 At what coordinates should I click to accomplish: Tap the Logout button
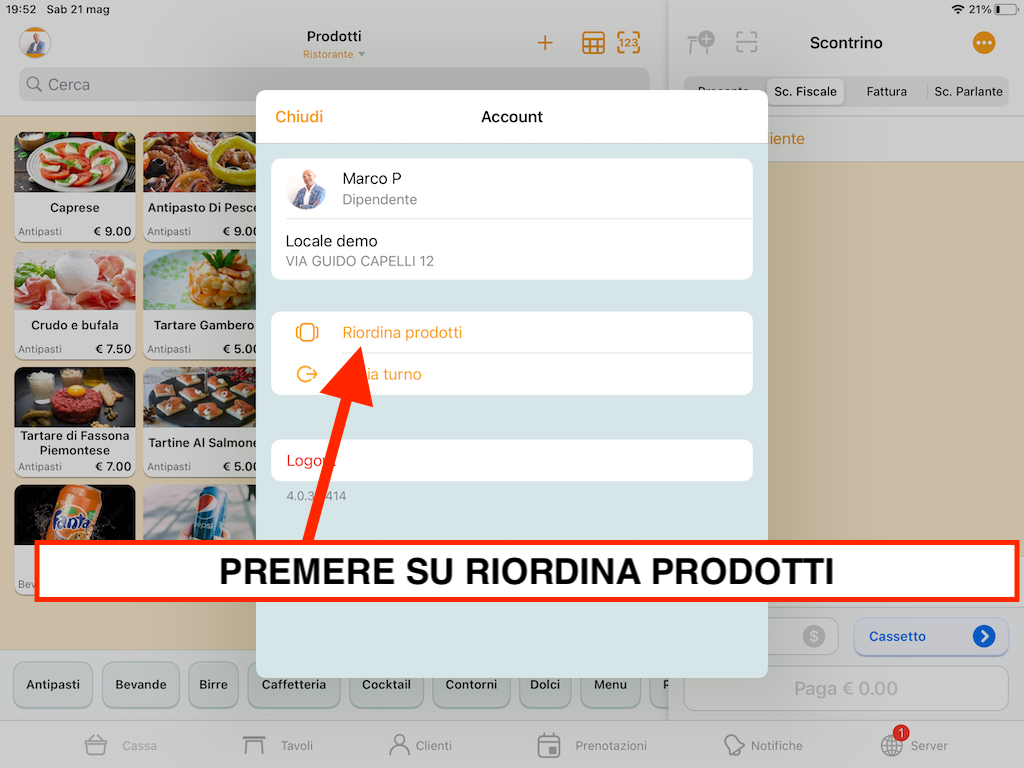point(512,460)
